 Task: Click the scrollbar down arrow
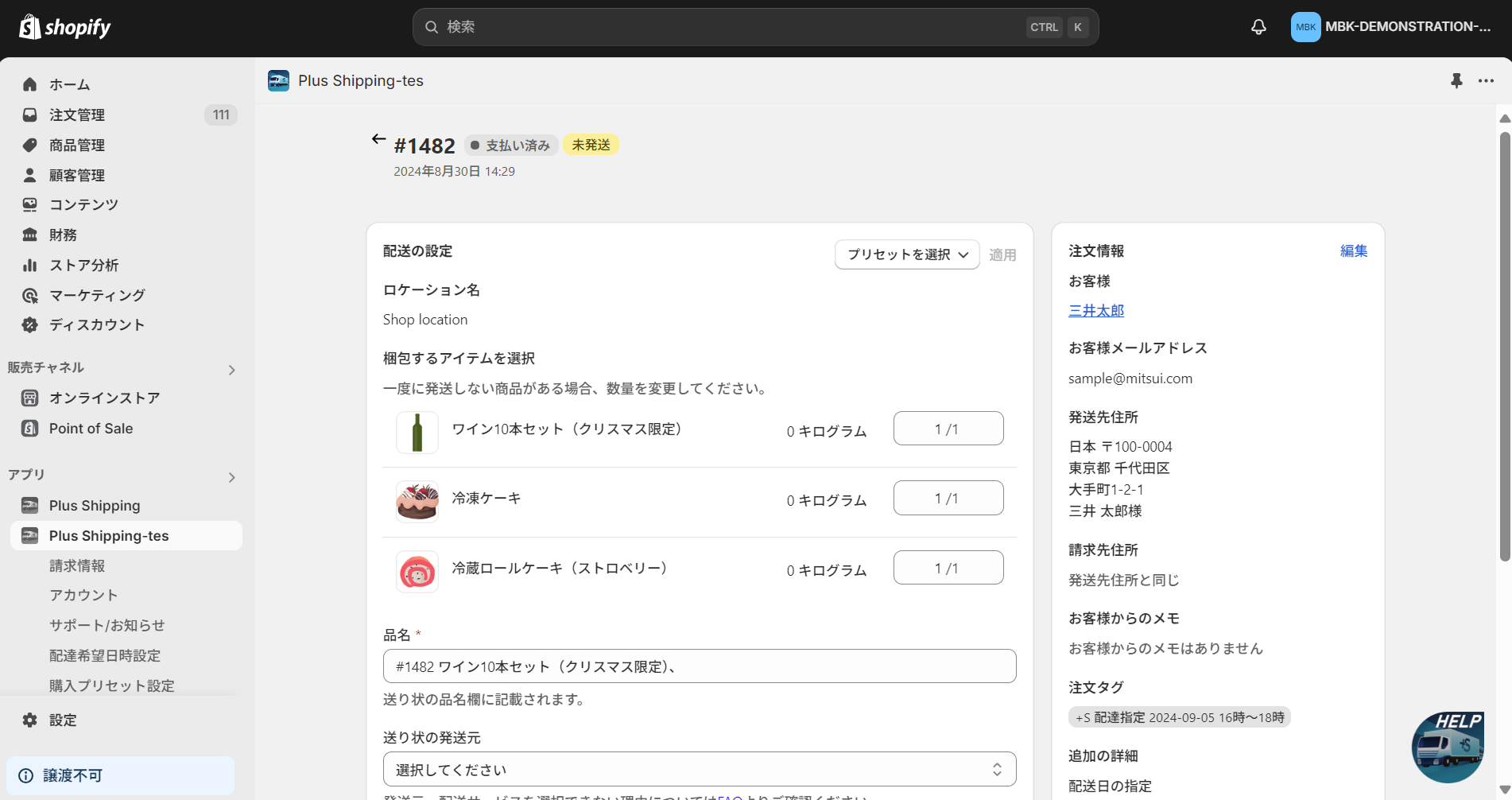pyautogui.click(x=1504, y=790)
